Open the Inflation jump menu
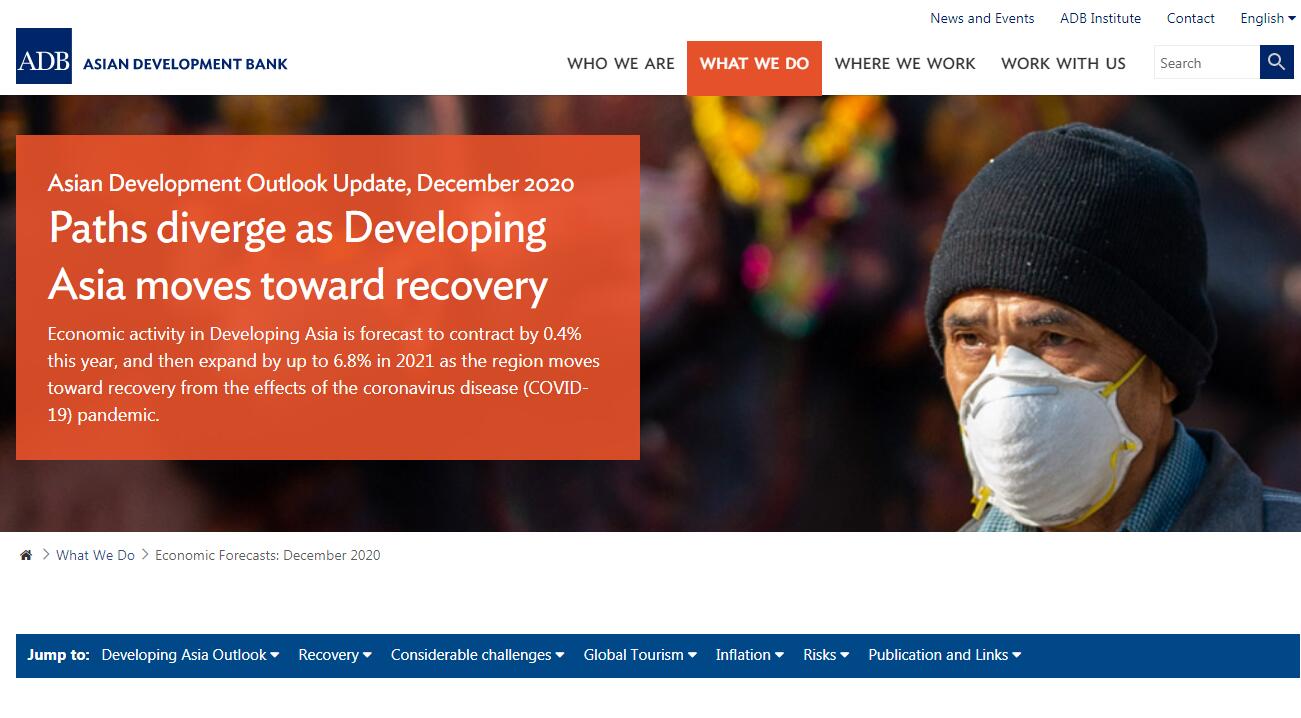 click(750, 655)
